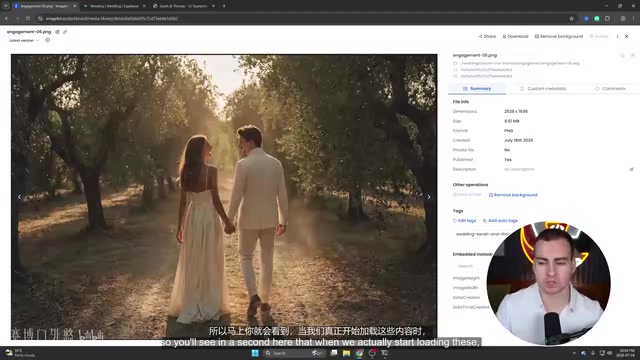
Task: Click the Chrome icon in the taskbar
Action: coord(359,353)
